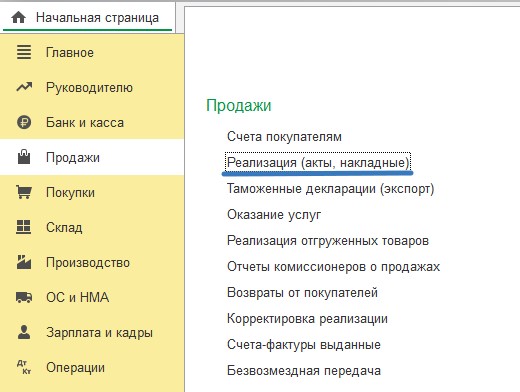The height and width of the screenshot is (392, 520).
Task: Open the Начальная страница tab
Action: [87, 17]
